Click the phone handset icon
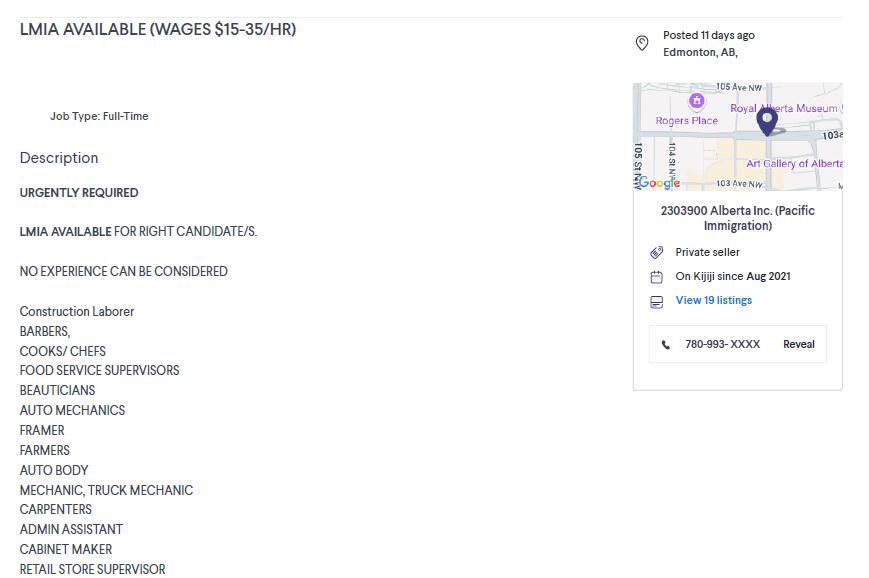 pos(666,345)
